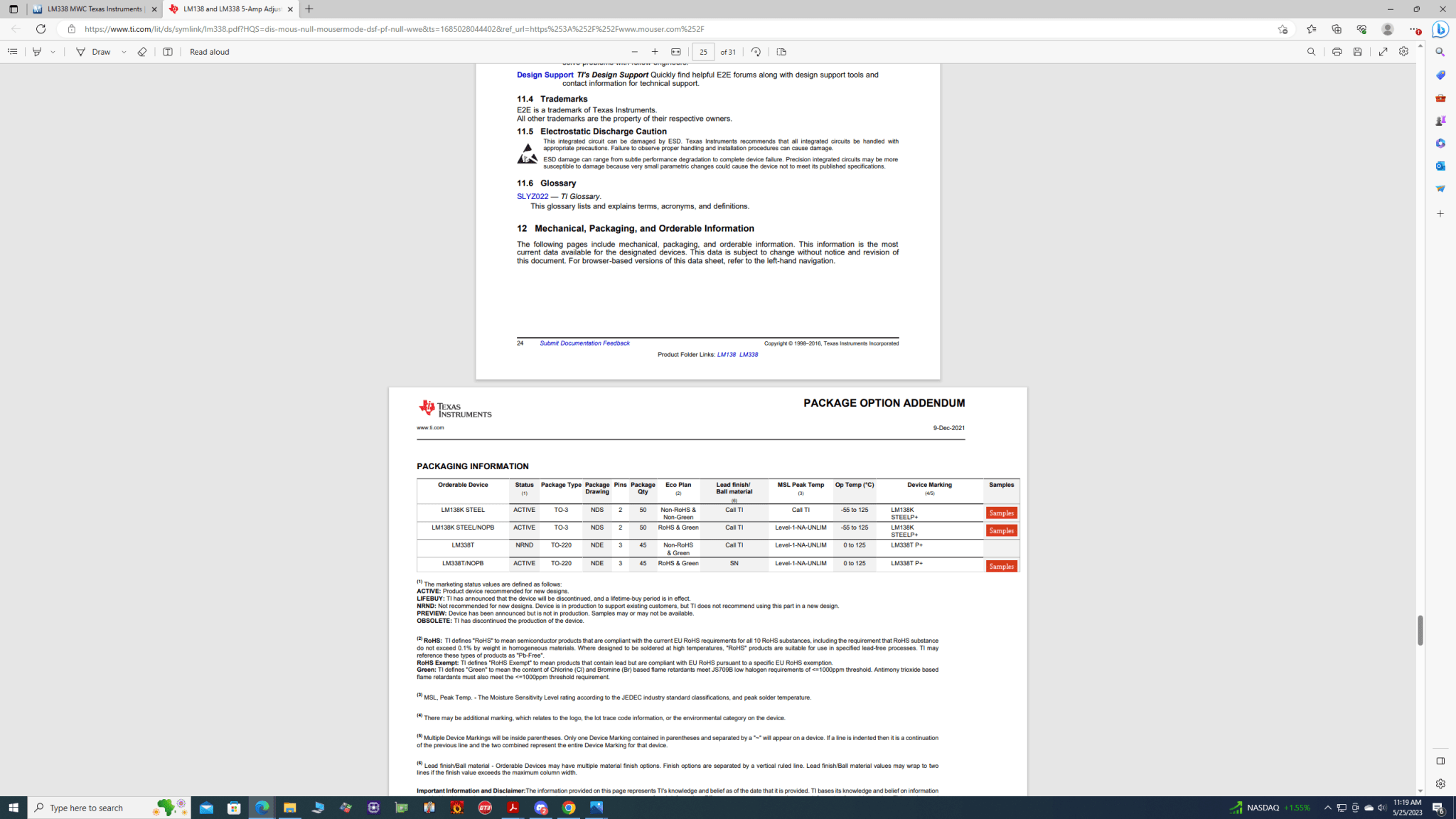1456x819 pixels.
Task: Show hidden system tray icons
Action: [x=1327, y=808]
